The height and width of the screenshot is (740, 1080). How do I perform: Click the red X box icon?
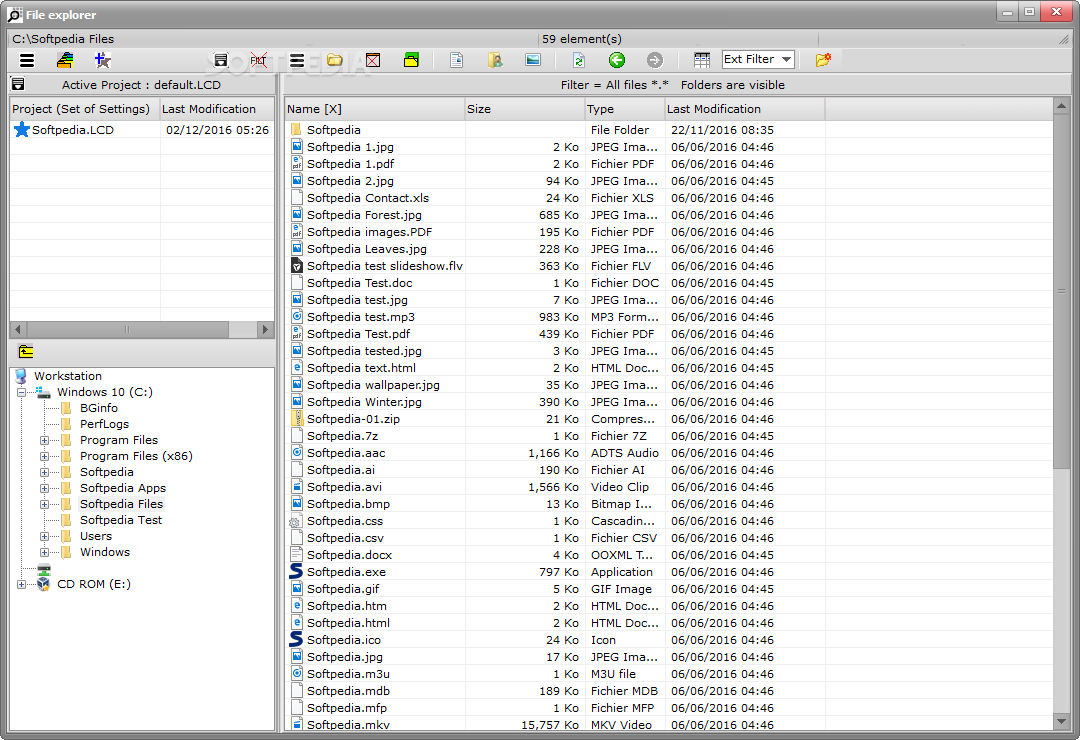coord(373,61)
